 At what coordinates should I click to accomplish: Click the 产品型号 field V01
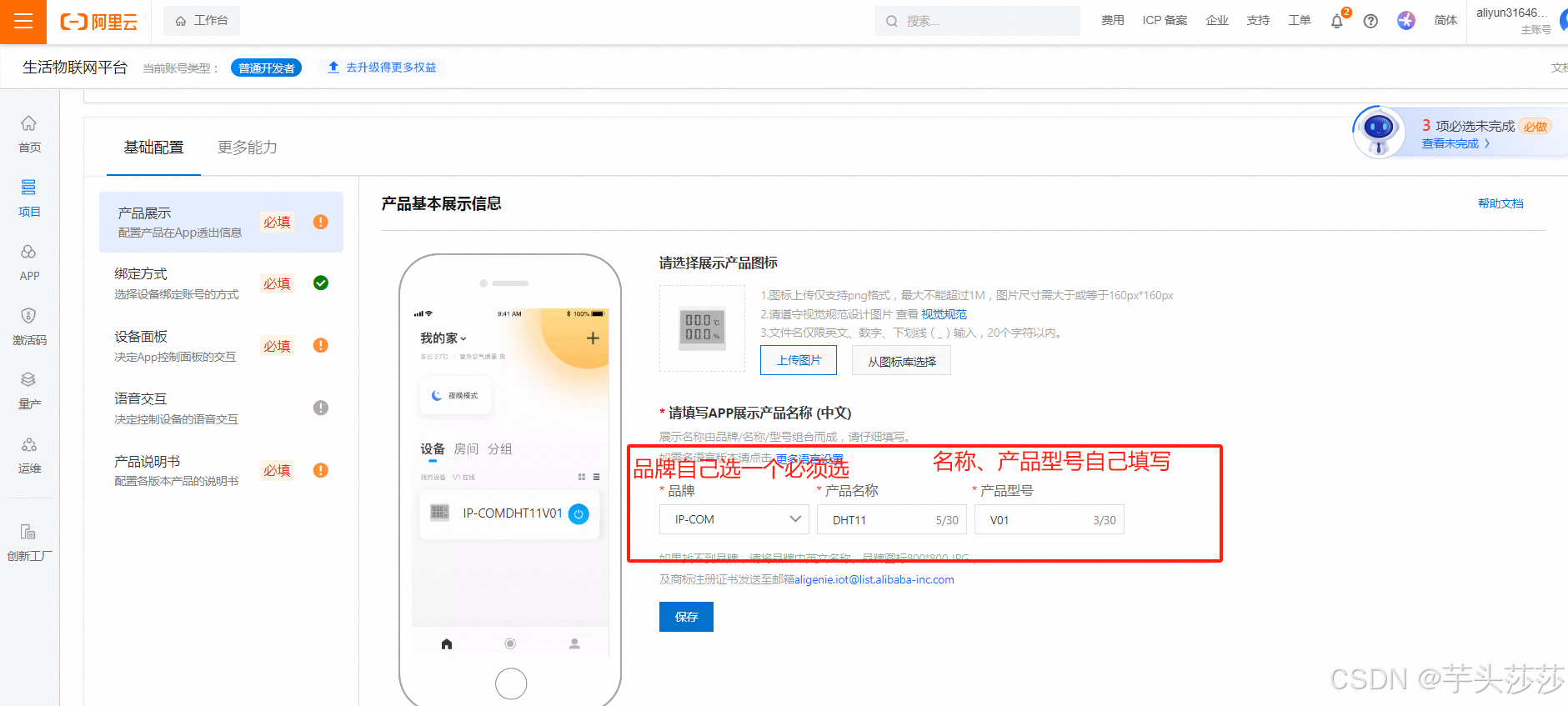pos(1049,519)
